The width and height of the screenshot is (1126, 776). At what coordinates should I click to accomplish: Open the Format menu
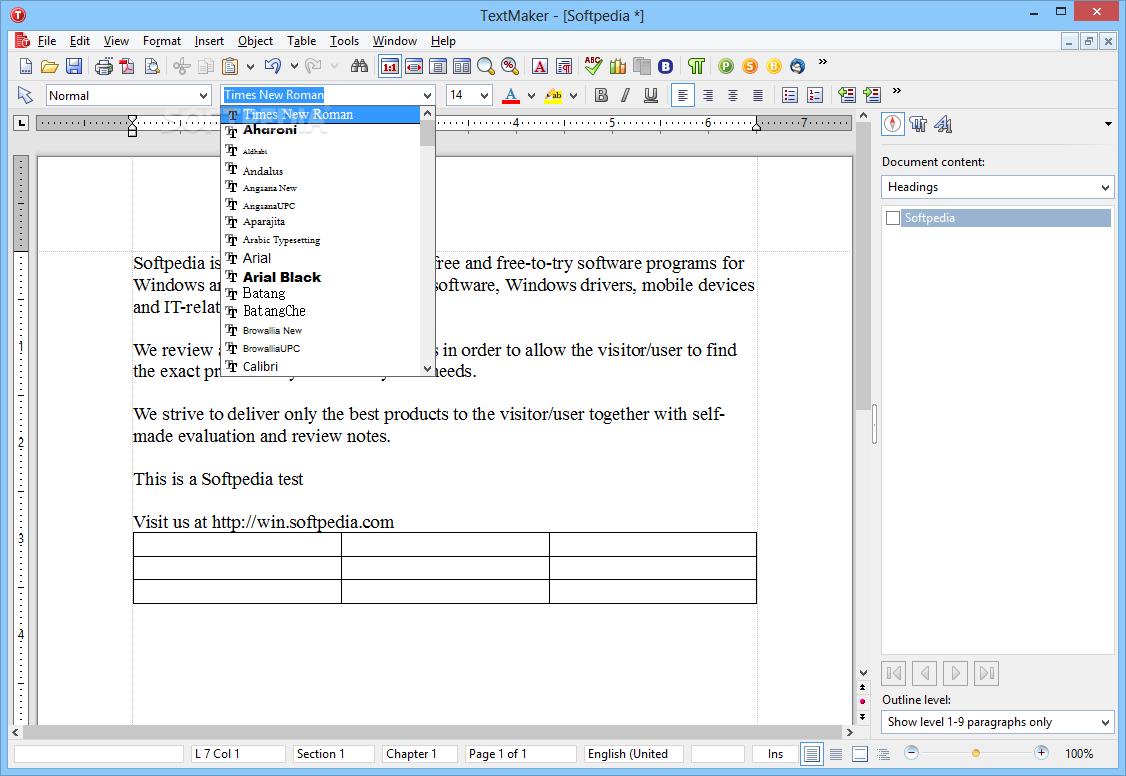(x=162, y=41)
